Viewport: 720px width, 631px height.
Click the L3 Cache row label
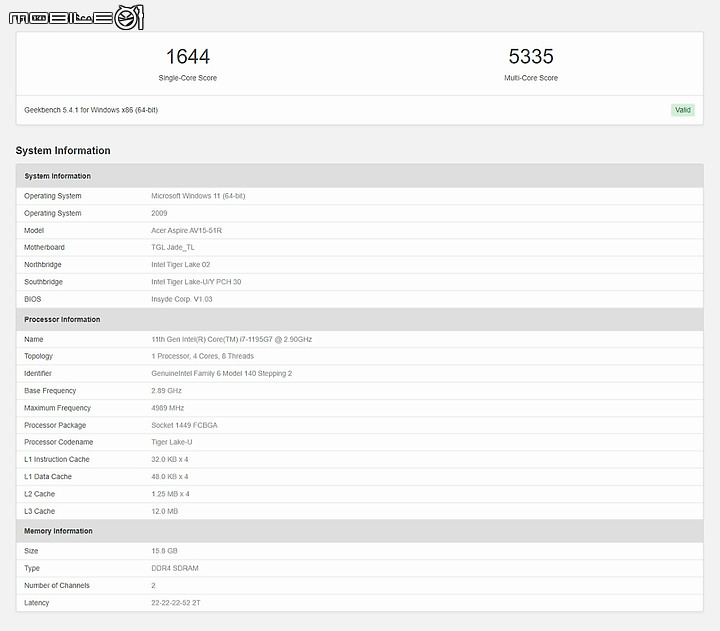pos(39,512)
